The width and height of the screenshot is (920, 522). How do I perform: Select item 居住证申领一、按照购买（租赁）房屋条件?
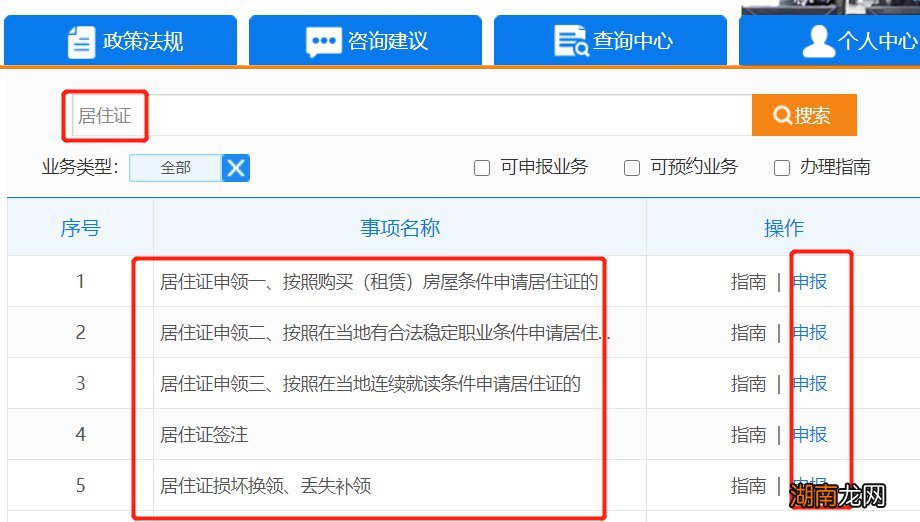coord(378,282)
